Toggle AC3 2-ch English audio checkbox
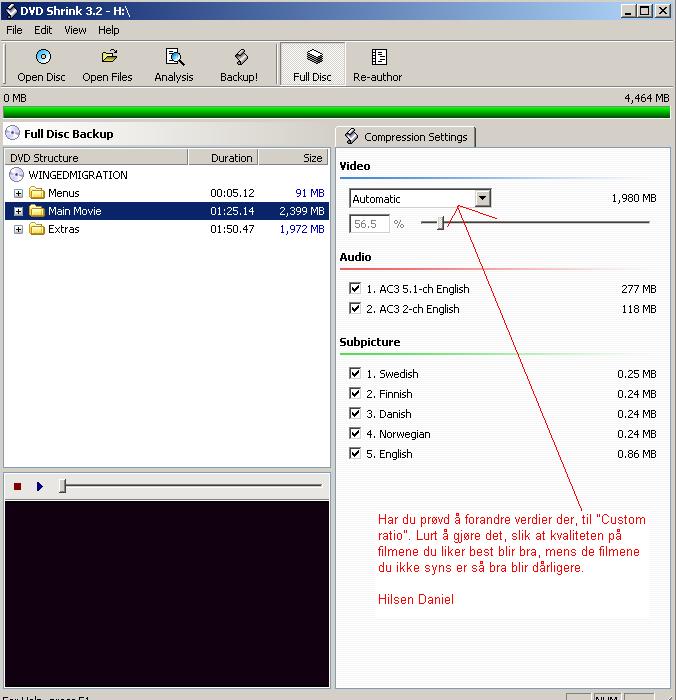The image size is (676, 700). pyautogui.click(x=355, y=308)
